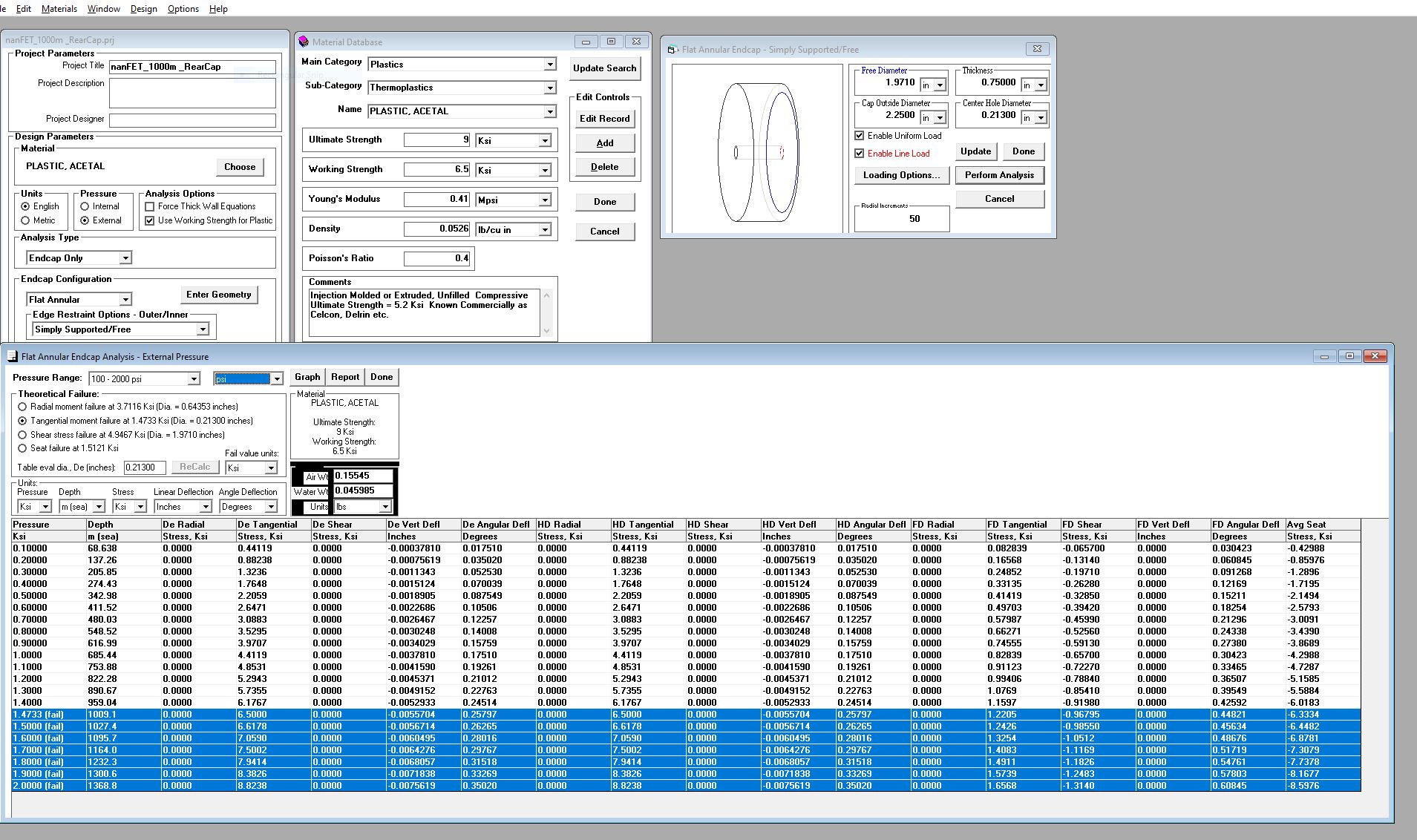
Task: Expand the Edge Restraint Options dropdown
Action: [202, 329]
